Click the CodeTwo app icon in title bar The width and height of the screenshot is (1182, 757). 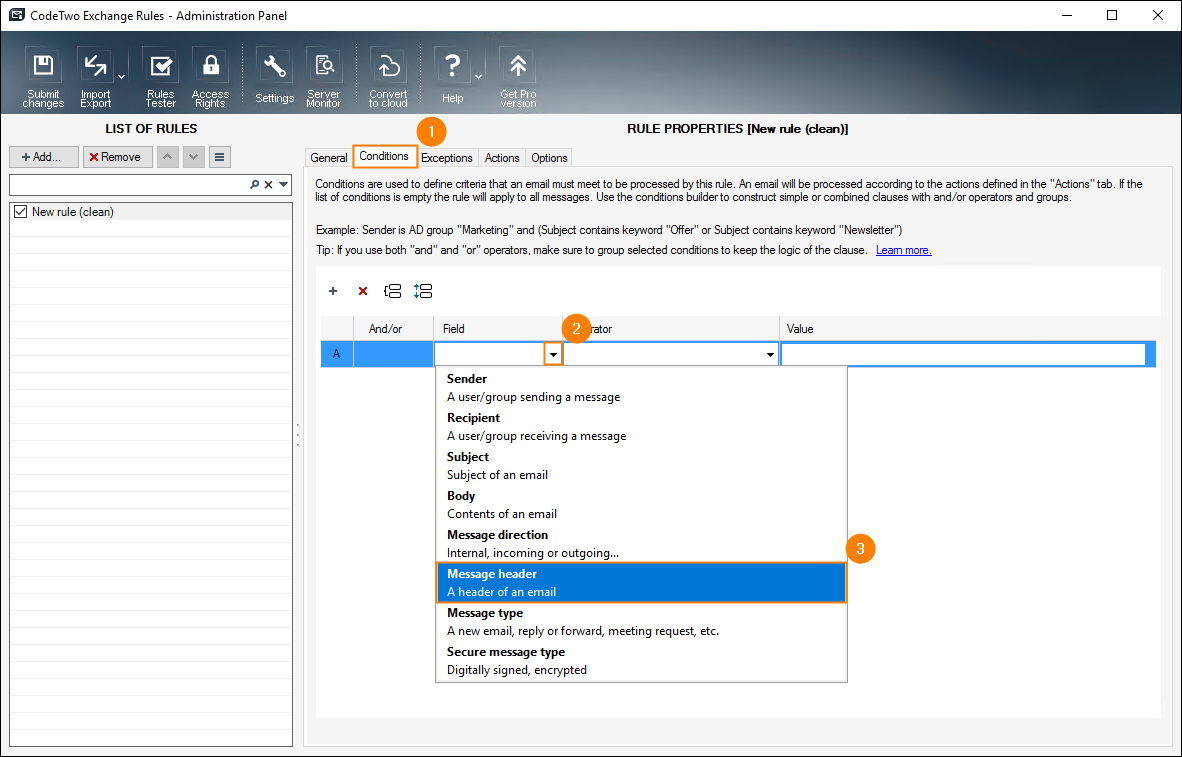(x=16, y=15)
